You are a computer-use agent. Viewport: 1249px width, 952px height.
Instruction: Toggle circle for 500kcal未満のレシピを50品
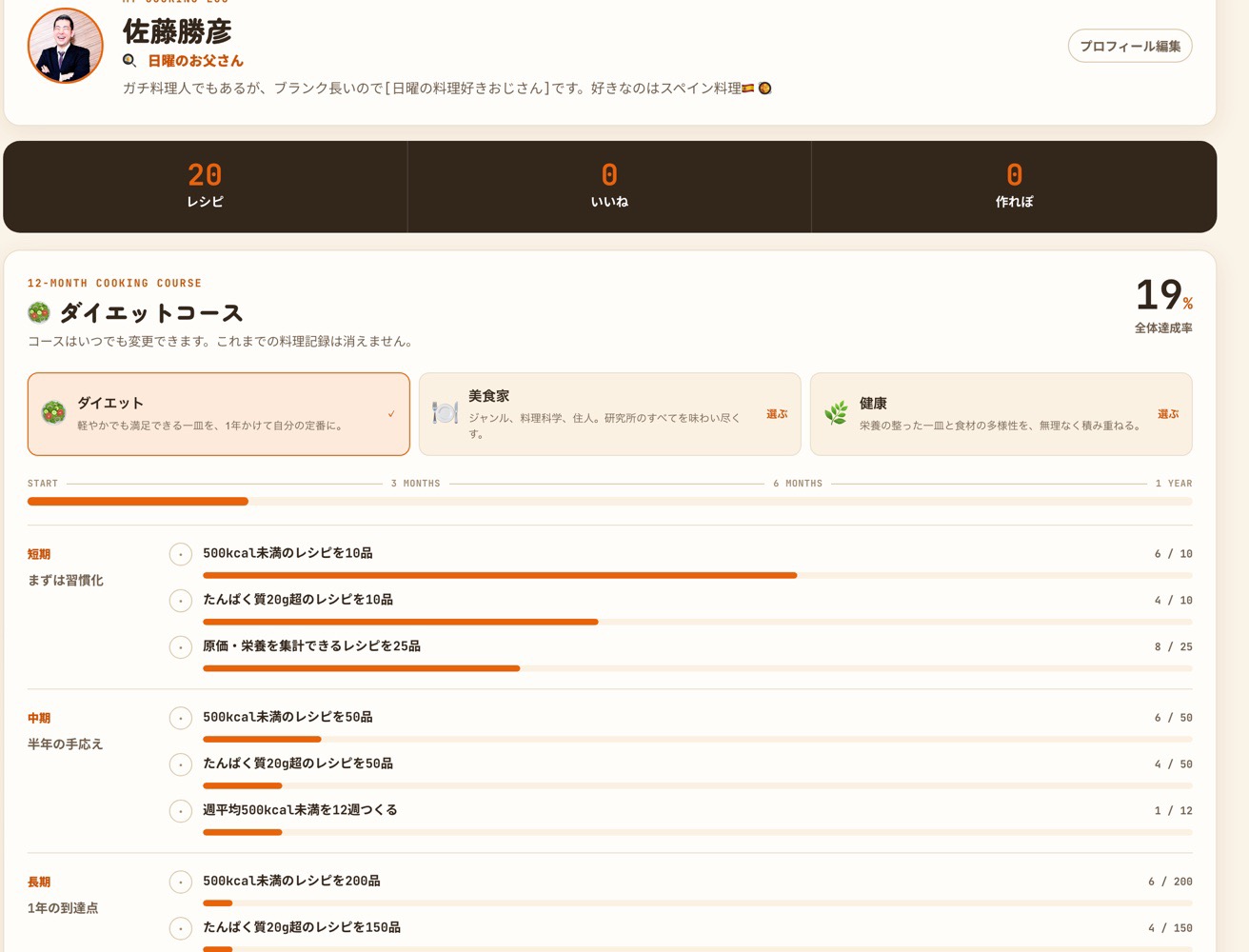click(x=181, y=718)
